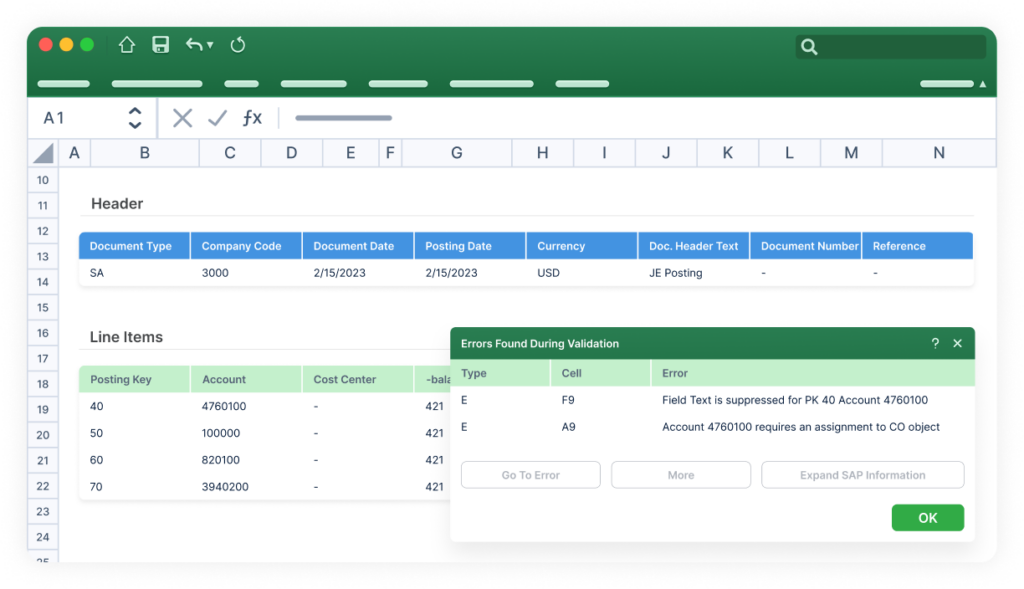Click the Home icon in the title bar
Image resolution: width=1024 pixels, height=589 pixels.
(126, 45)
